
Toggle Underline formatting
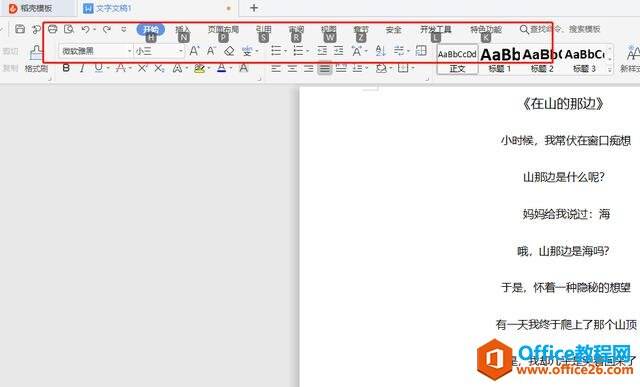coord(99,68)
